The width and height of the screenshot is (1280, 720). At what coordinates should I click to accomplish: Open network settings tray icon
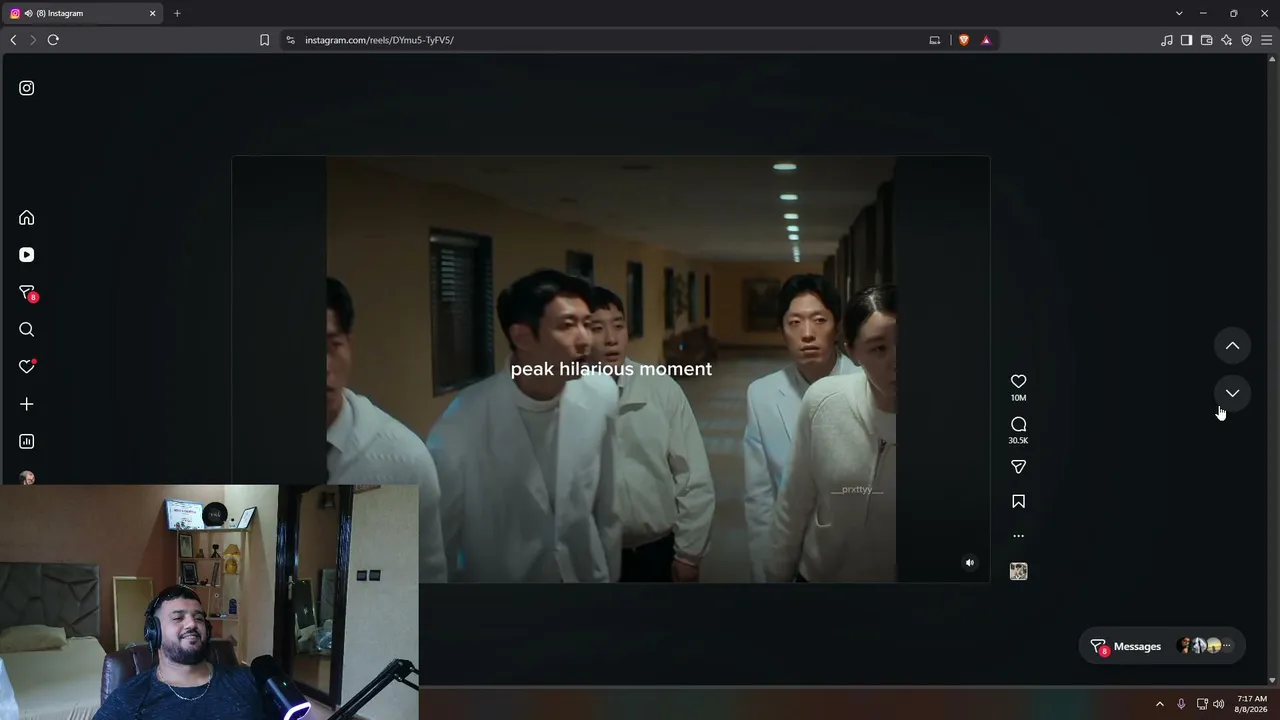pos(1202,704)
